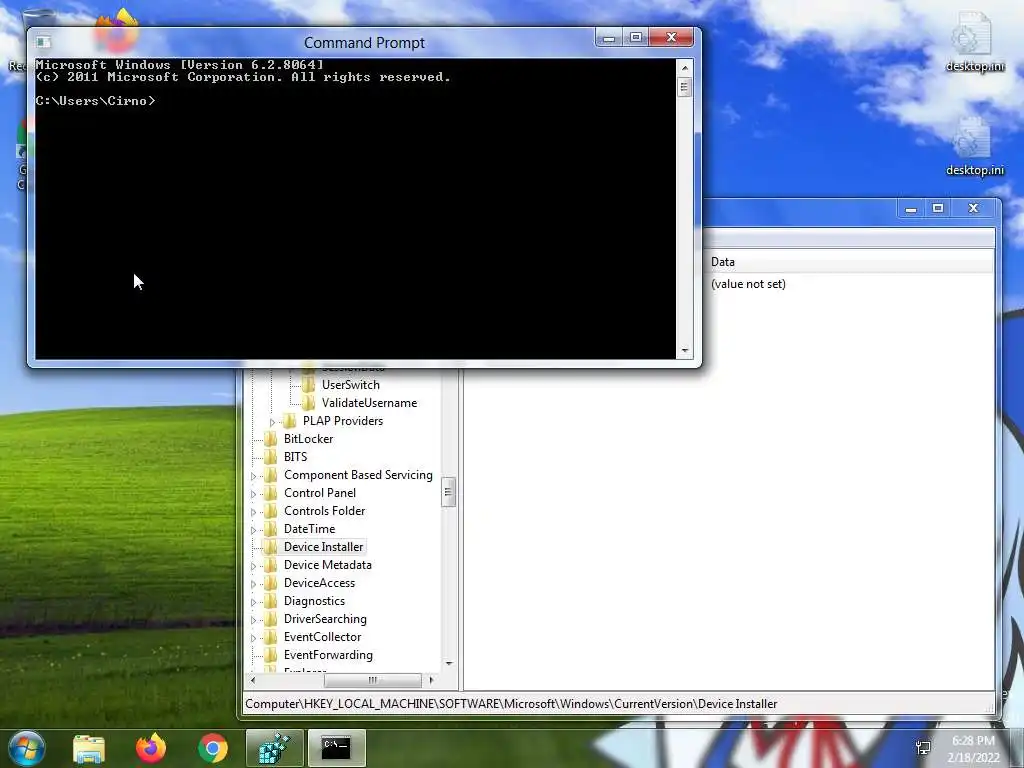Click the EventForwarding folder icon

pos(270,655)
